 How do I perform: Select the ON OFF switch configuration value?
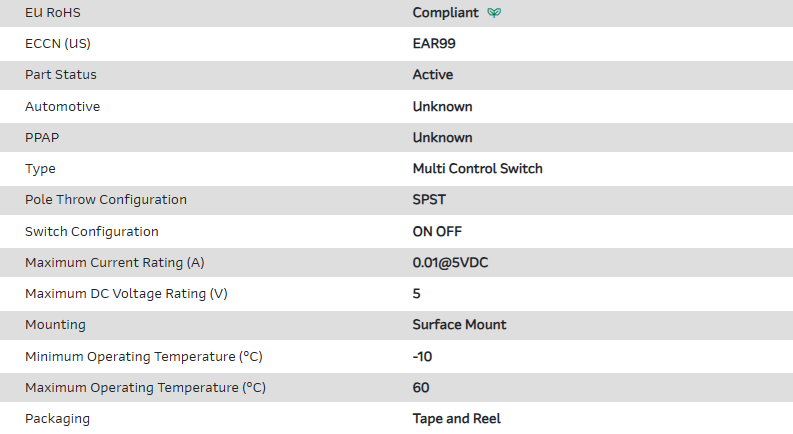coord(437,231)
